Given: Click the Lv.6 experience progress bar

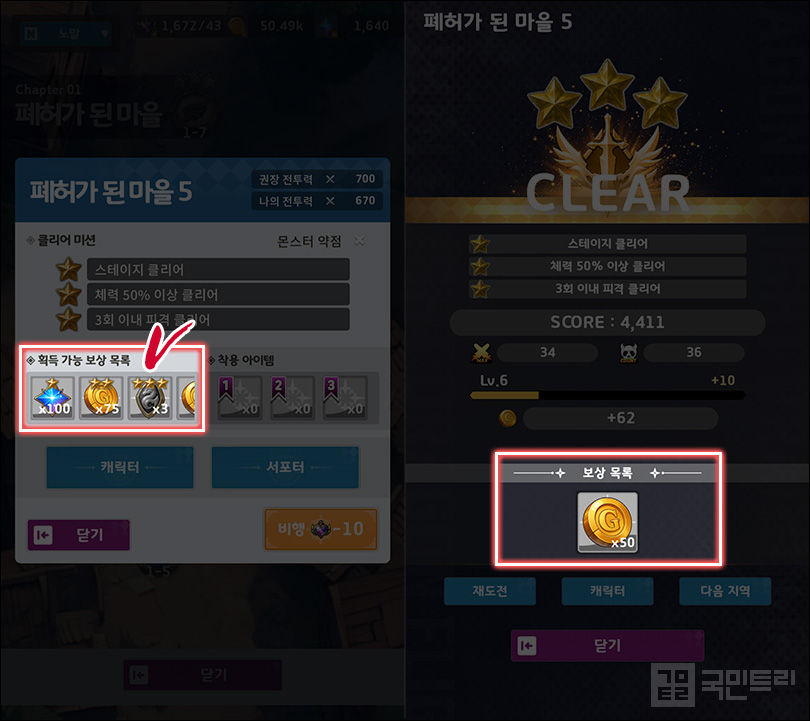Looking at the screenshot, I should (608, 395).
